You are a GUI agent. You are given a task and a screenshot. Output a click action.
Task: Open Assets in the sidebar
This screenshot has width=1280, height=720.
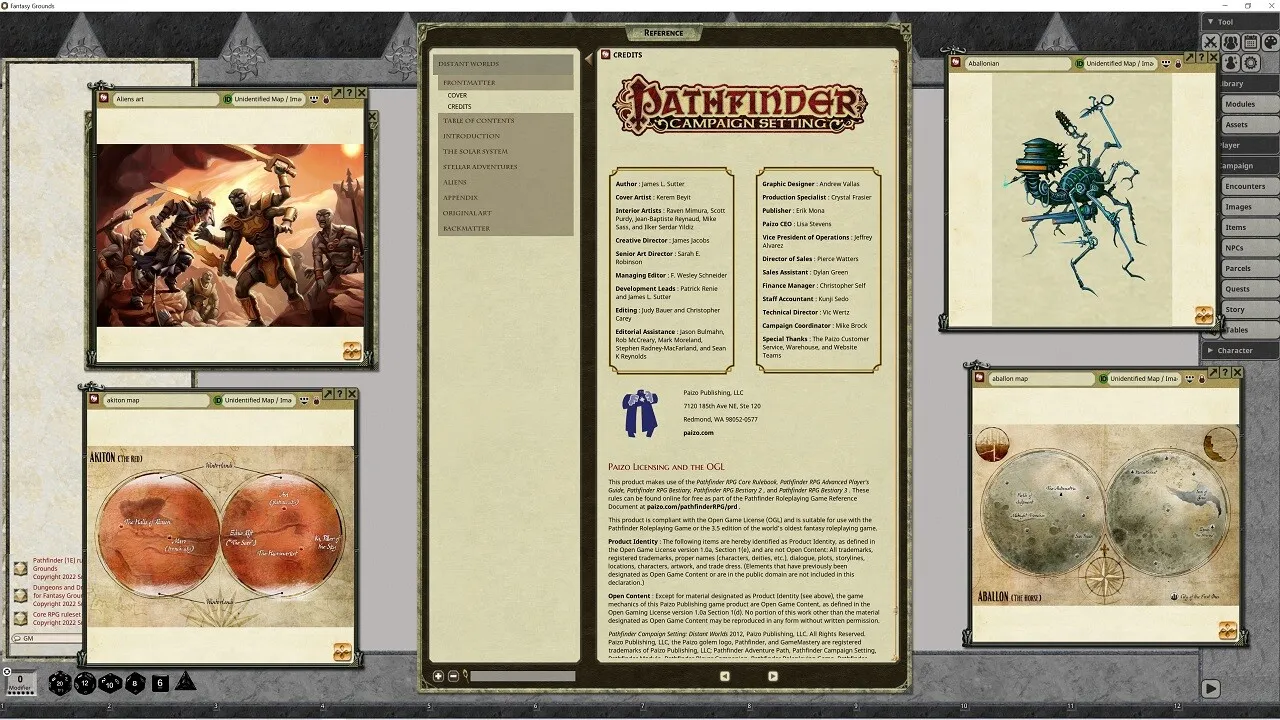coord(1249,125)
